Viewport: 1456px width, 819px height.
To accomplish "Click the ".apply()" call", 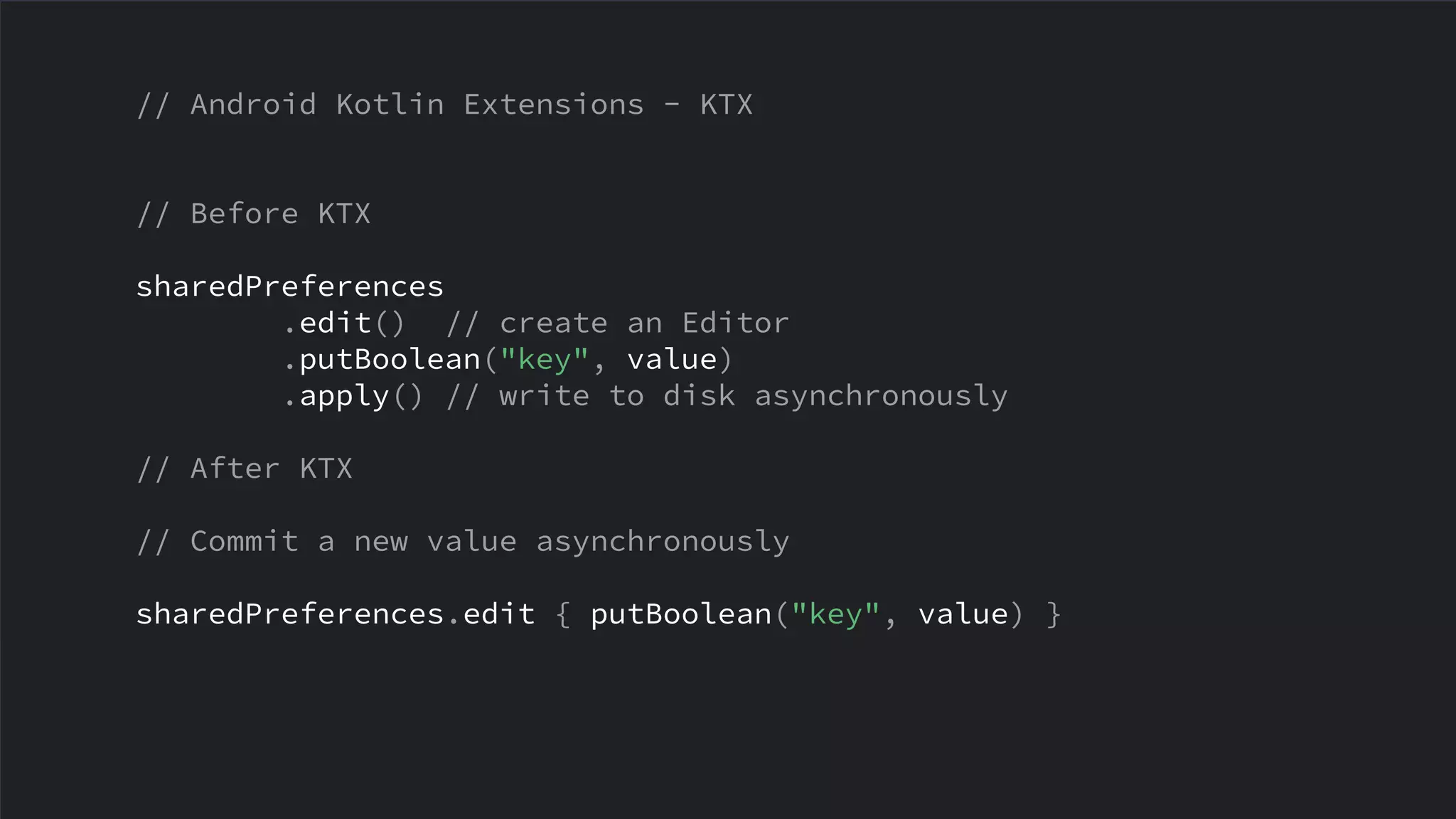I will pyautogui.click(x=353, y=397).
